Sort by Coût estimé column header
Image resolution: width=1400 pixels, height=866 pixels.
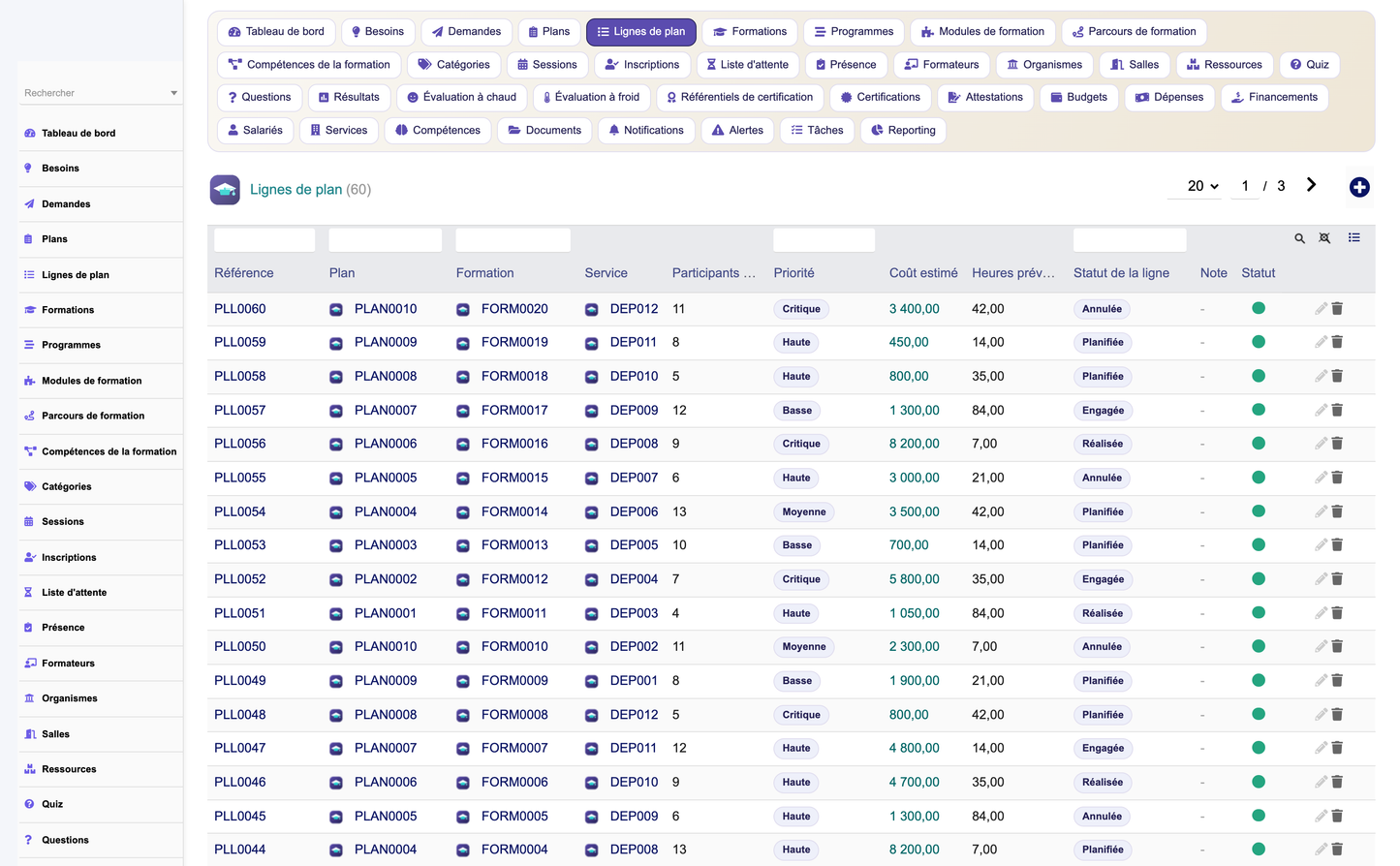tap(923, 273)
